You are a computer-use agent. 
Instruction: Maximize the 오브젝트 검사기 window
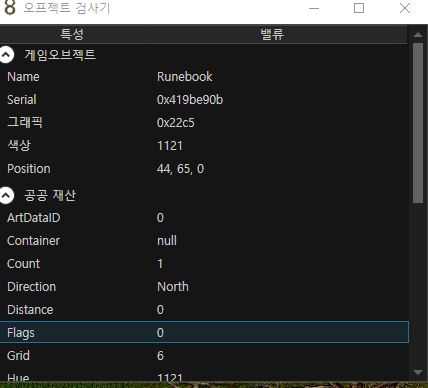tap(359, 8)
